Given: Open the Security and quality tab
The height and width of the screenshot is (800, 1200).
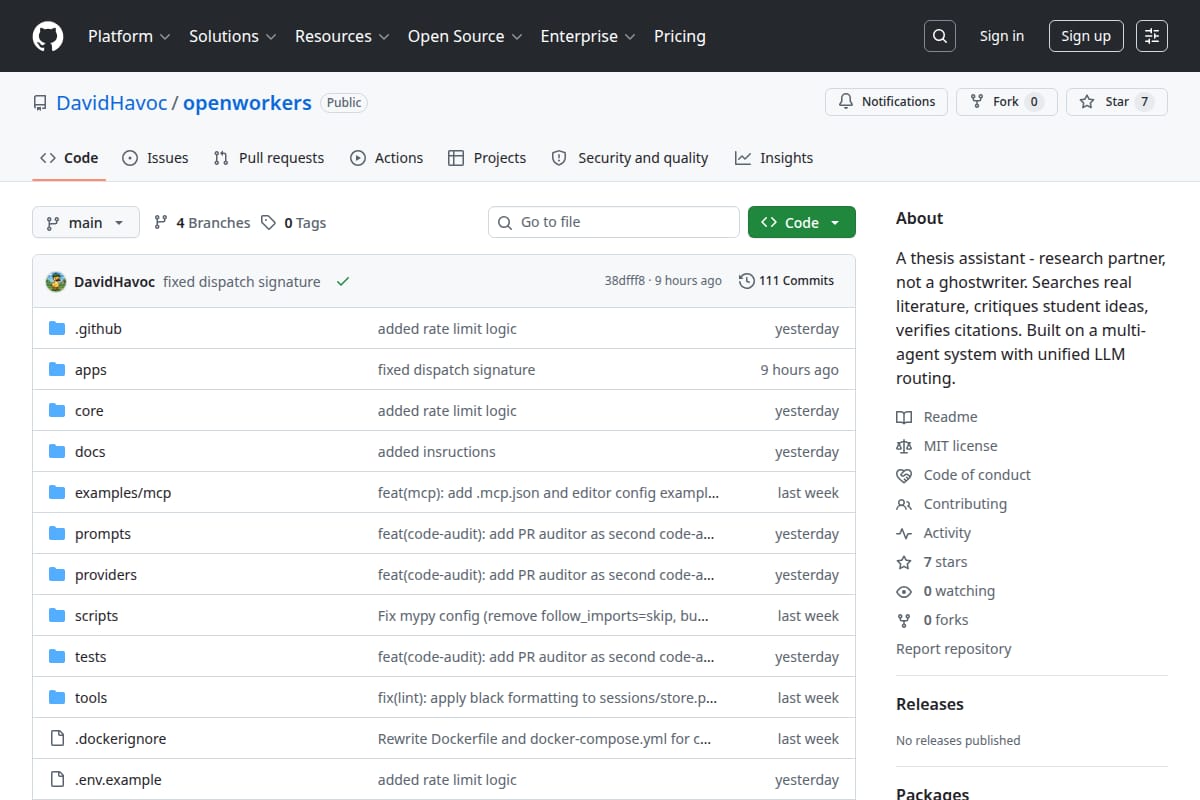Looking at the screenshot, I should coord(630,158).
